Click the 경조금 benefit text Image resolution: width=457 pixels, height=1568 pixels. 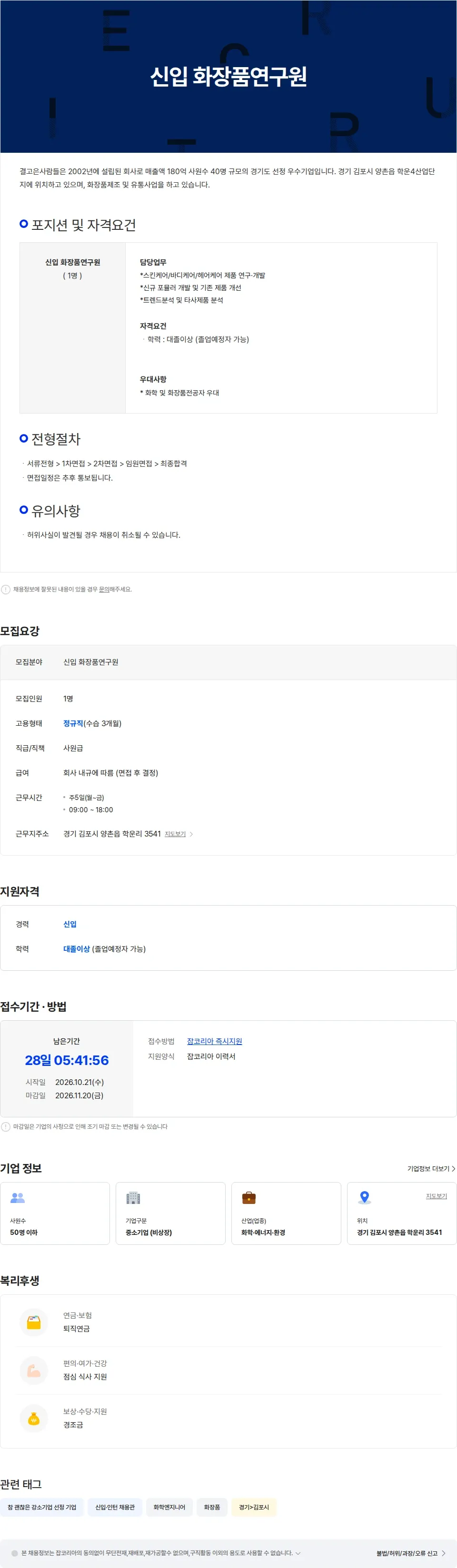[73, 1425]
